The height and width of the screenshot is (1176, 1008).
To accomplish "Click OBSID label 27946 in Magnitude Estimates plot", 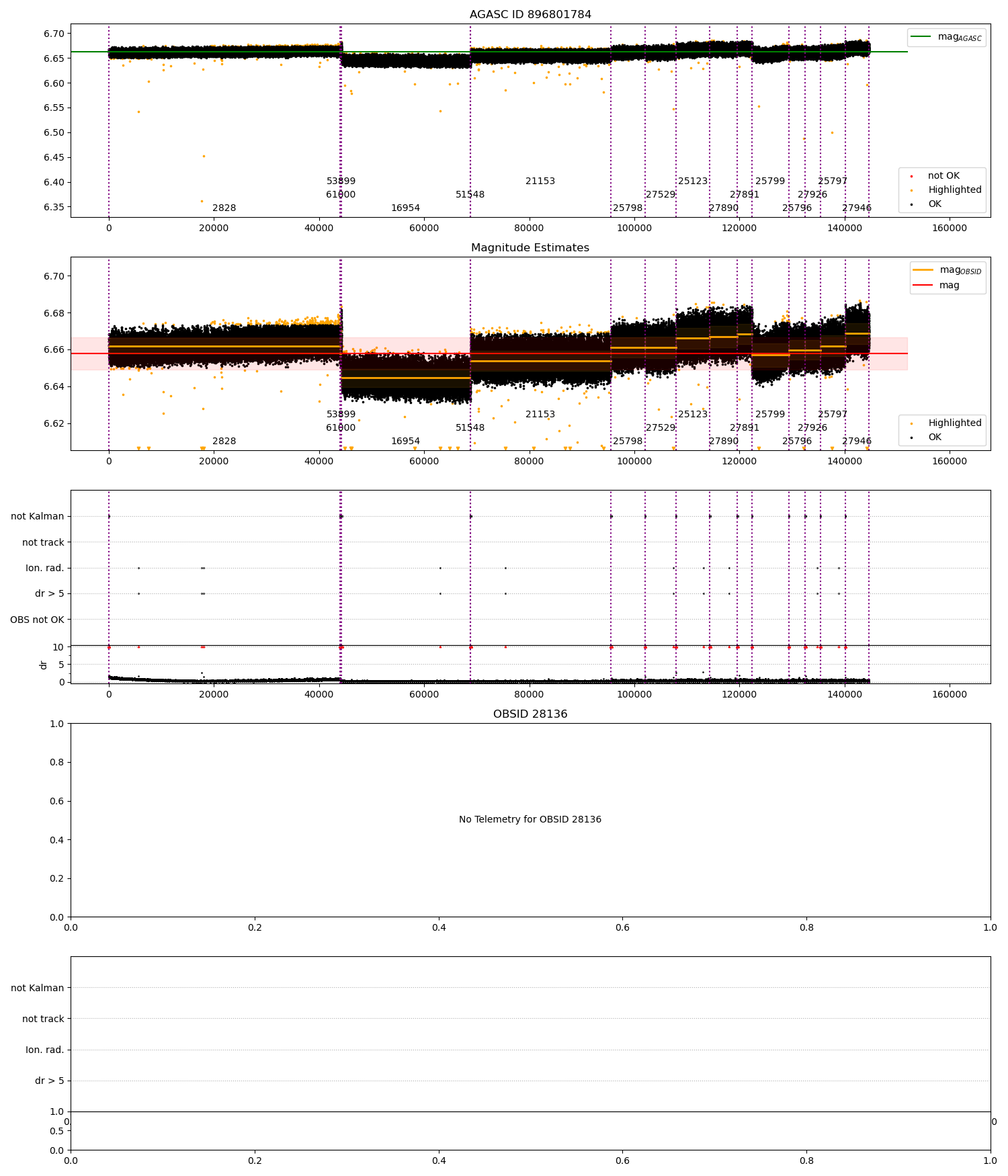I will (857, 442).
